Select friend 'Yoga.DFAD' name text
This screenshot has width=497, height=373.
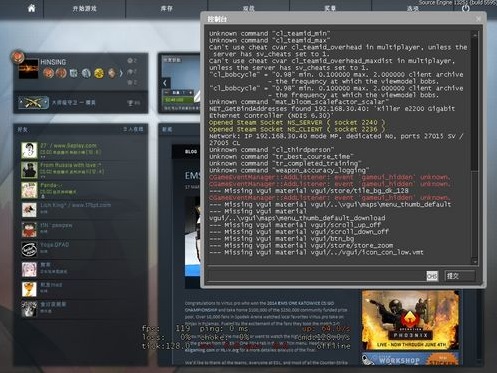click(x=55, y=245)
